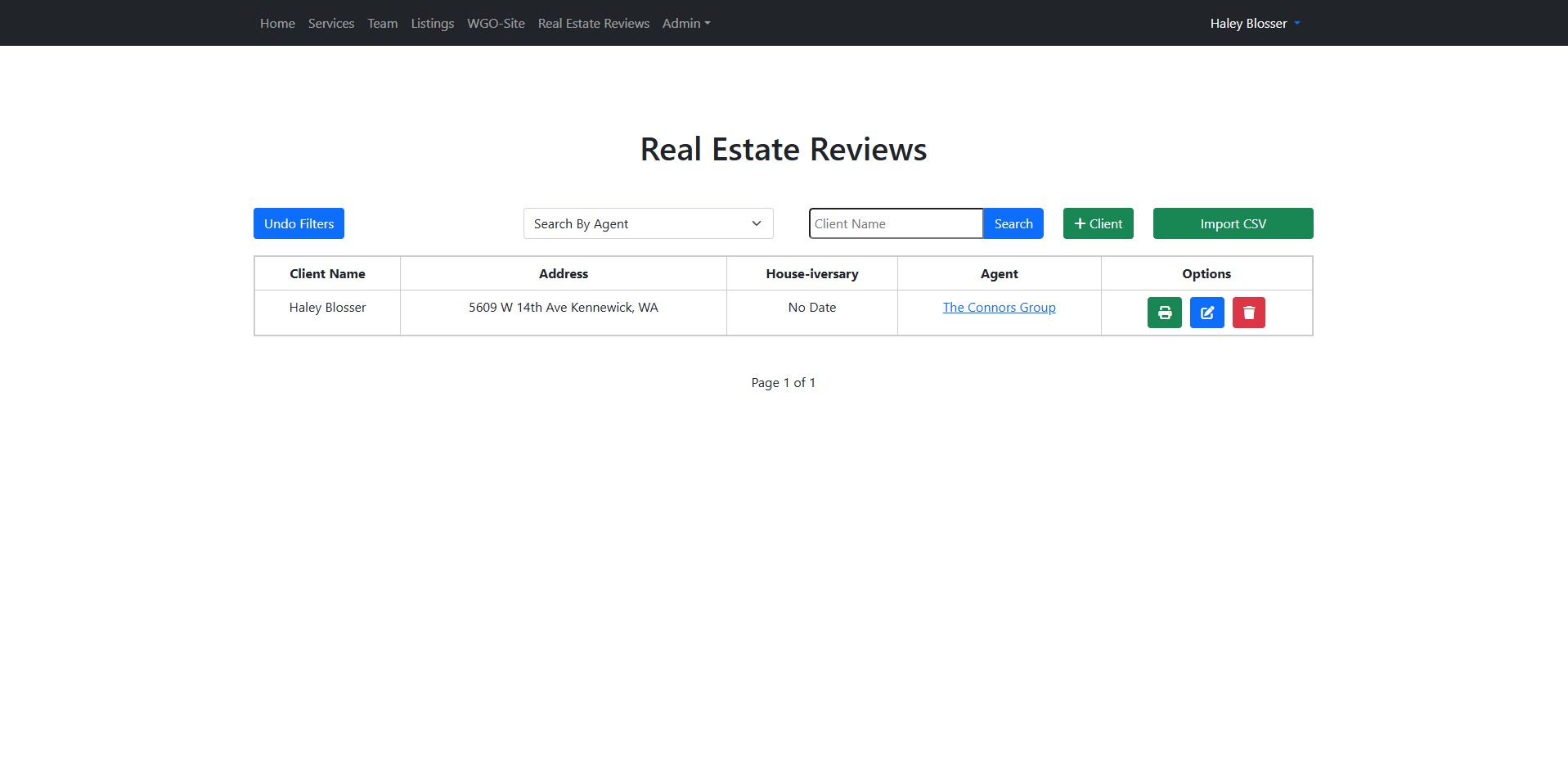
Task: Click the + Client button
Action: (x=1098, y=223)
